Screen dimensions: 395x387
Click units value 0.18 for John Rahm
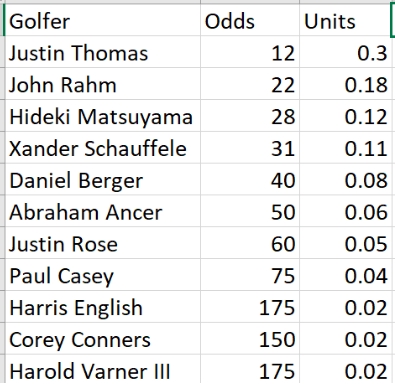[345, 84]
